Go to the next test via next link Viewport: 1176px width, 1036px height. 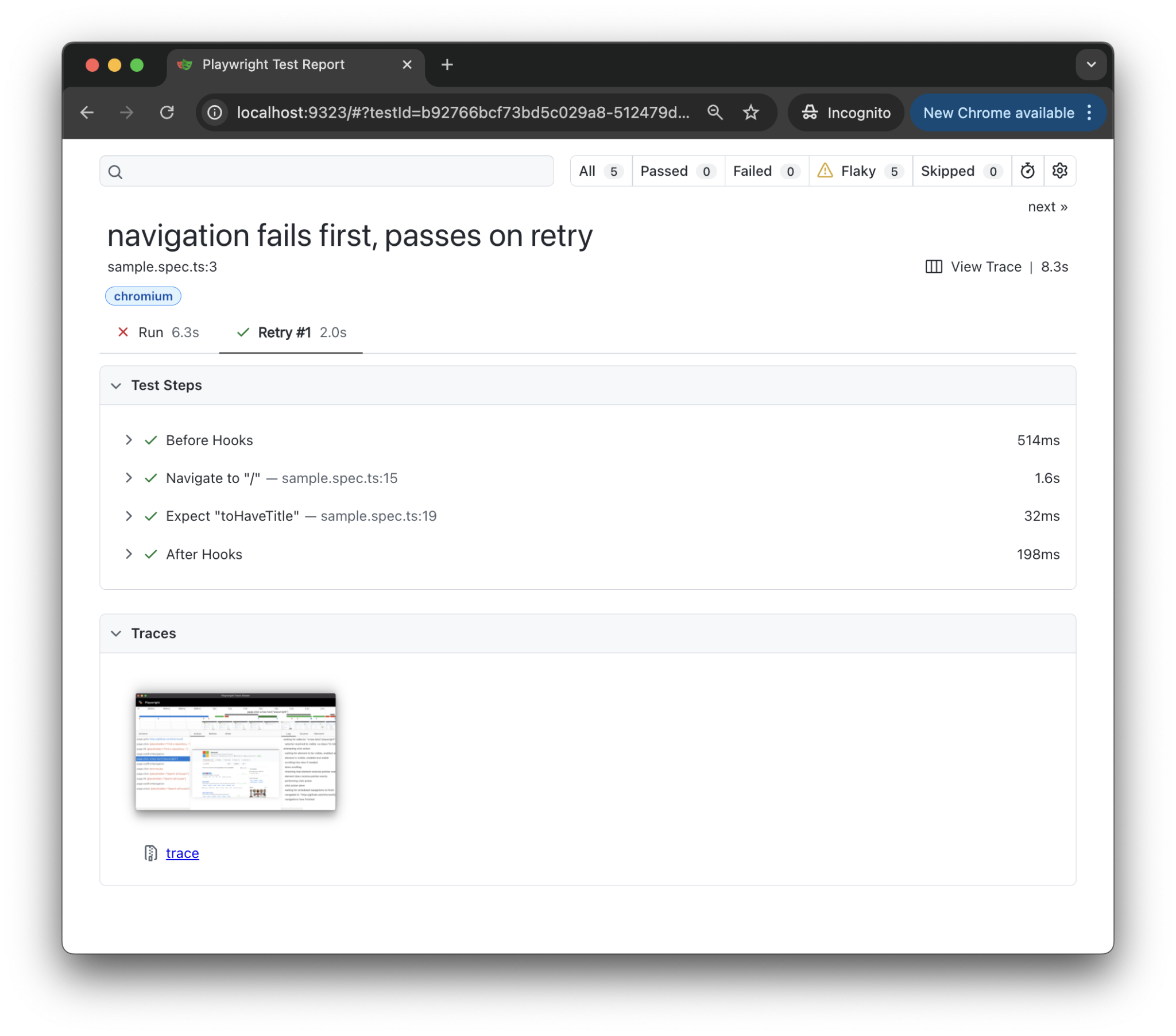click(1047, 207)
